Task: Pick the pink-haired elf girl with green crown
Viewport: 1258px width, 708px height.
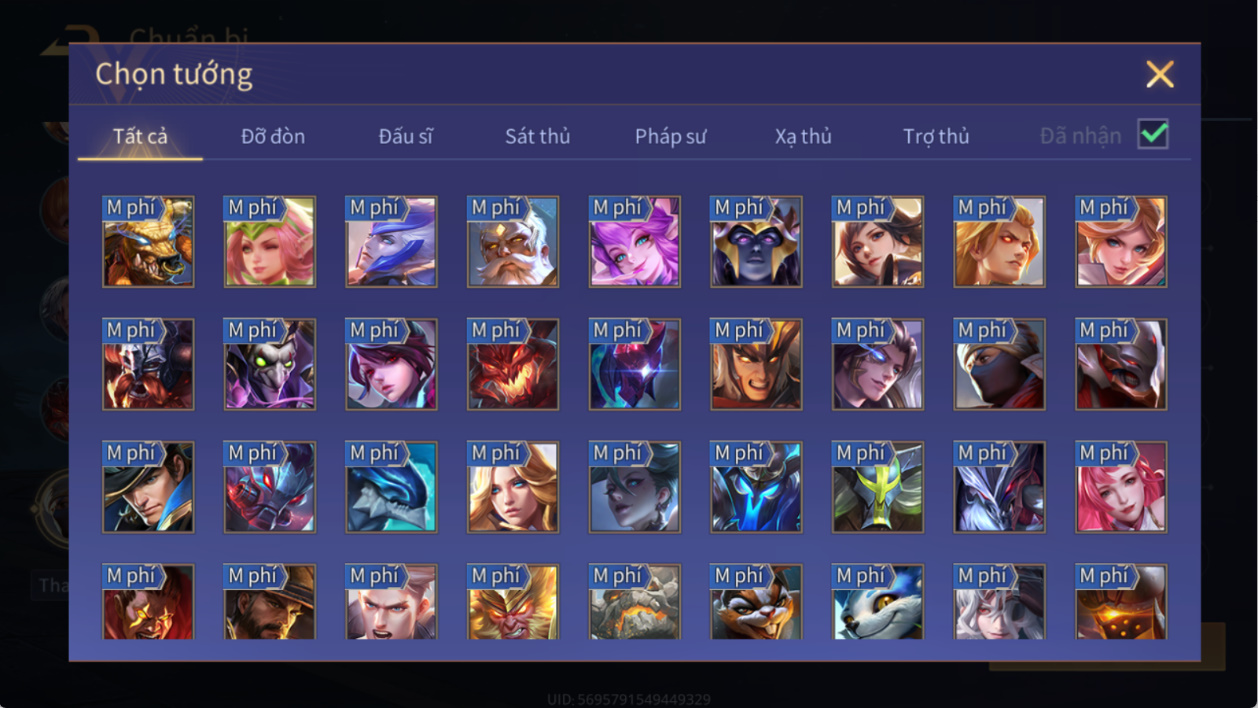Action: coord(269,241)
